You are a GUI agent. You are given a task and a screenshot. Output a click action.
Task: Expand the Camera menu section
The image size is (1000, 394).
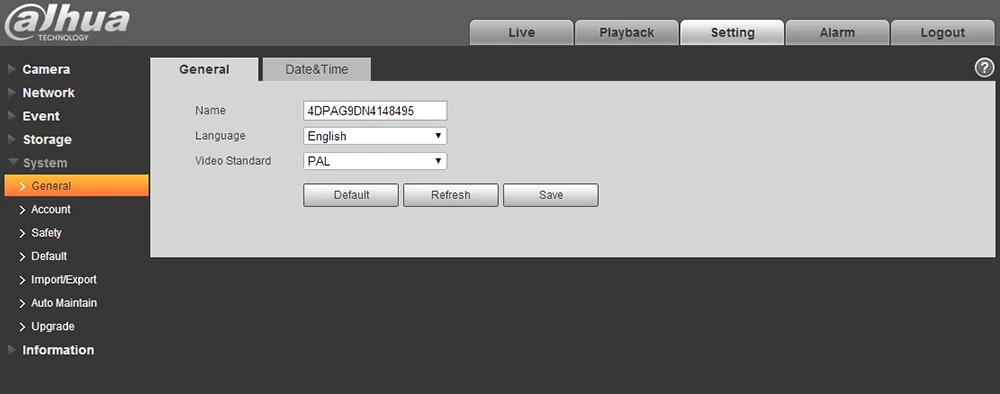[46, 69]
